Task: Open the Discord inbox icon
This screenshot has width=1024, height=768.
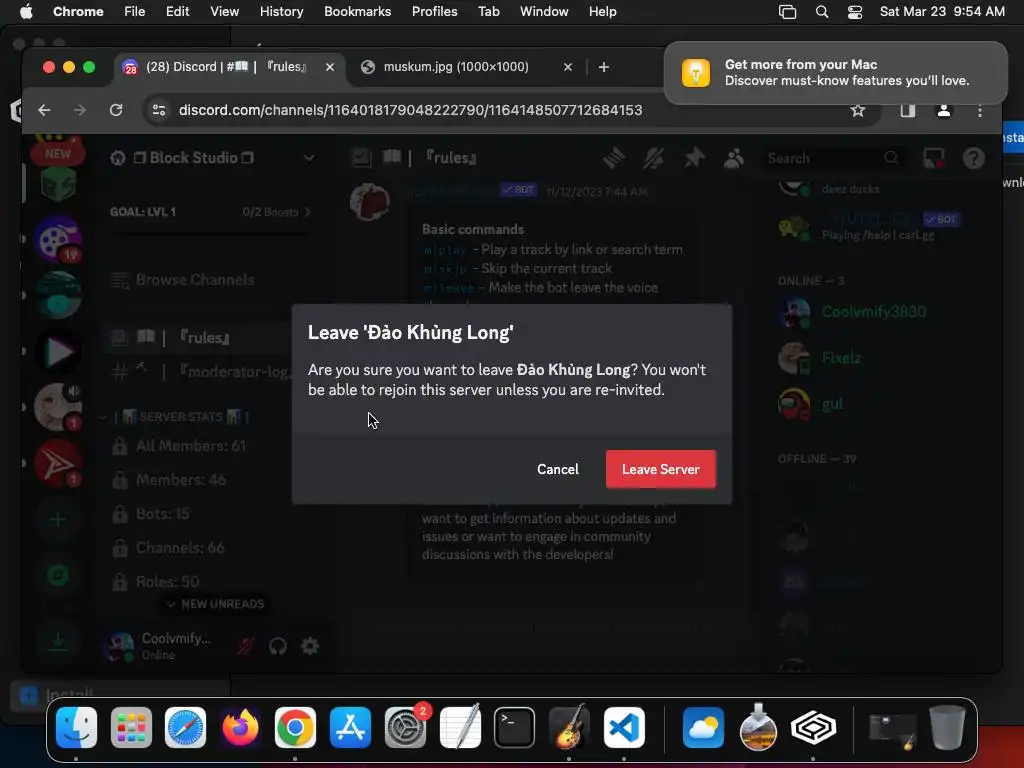Action: click(933, 158)
